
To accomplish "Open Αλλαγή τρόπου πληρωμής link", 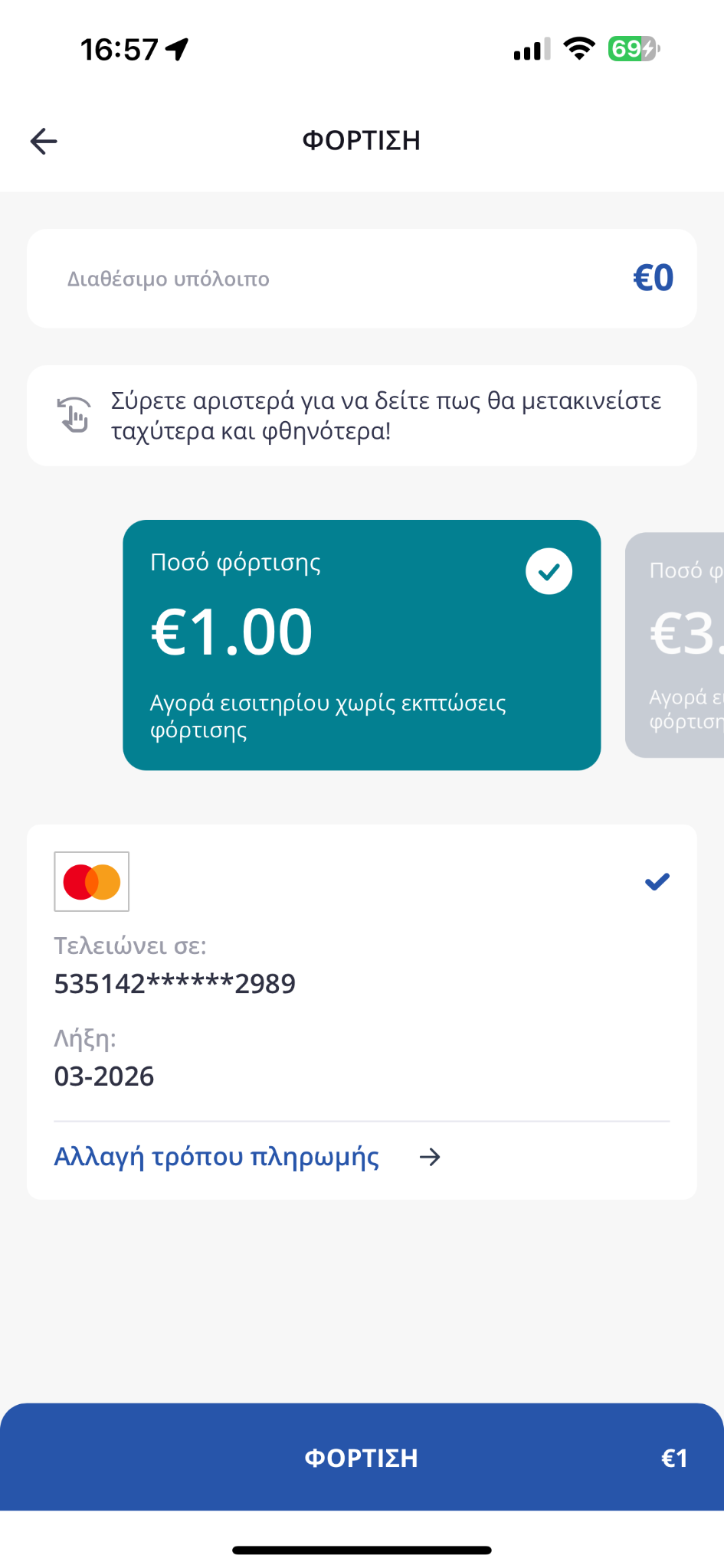I will click(217, 1157).
